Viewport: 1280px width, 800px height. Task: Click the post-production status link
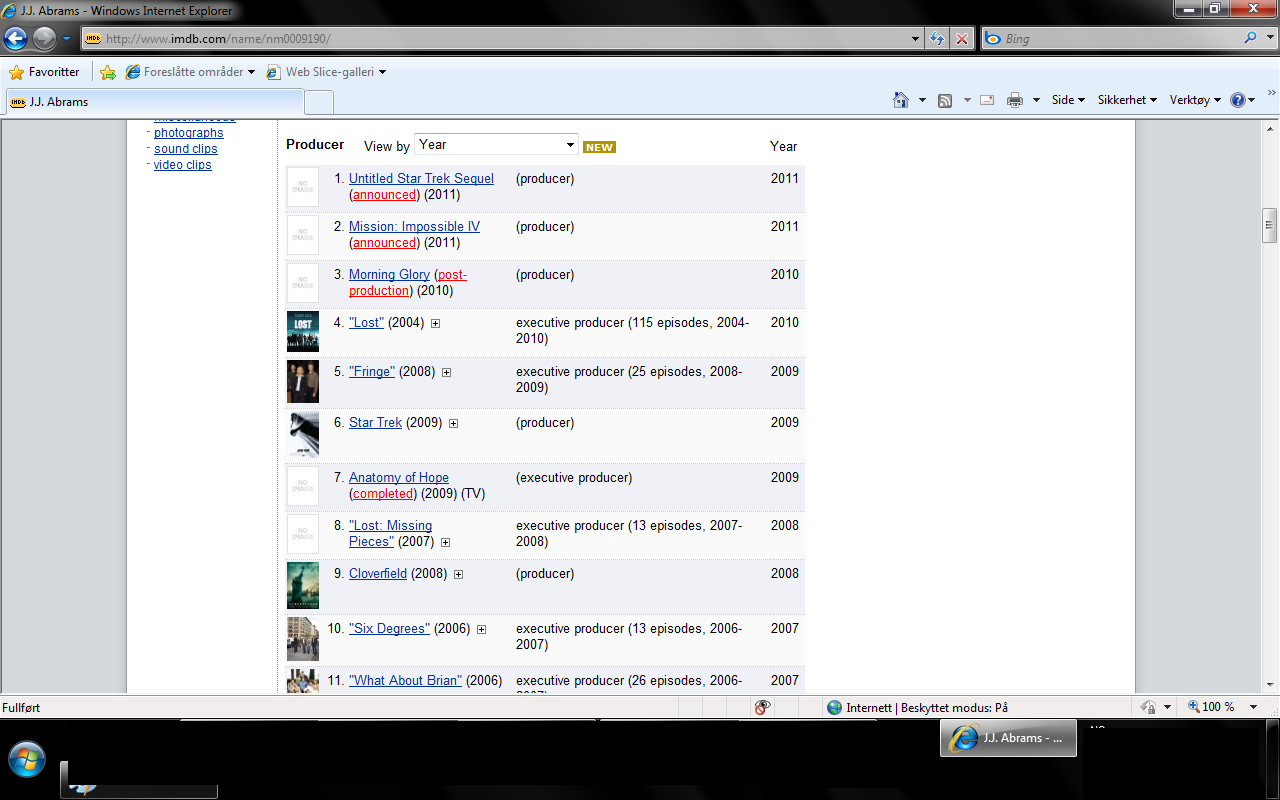[408, 283]
